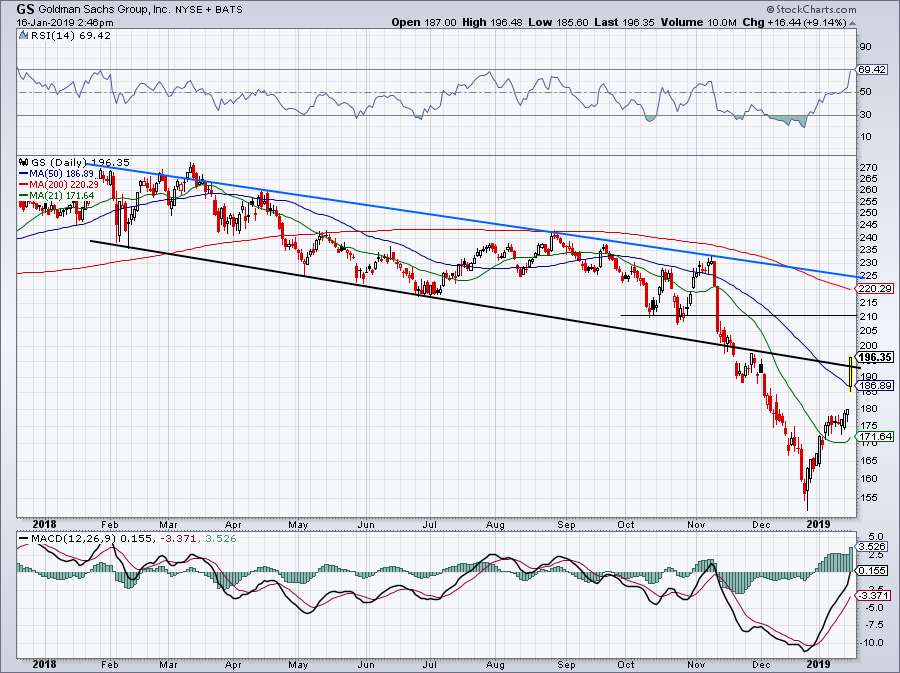Click the Dec label on bottom MACD axis
This screenshot has height=673, width=900.
coord(761,665)
